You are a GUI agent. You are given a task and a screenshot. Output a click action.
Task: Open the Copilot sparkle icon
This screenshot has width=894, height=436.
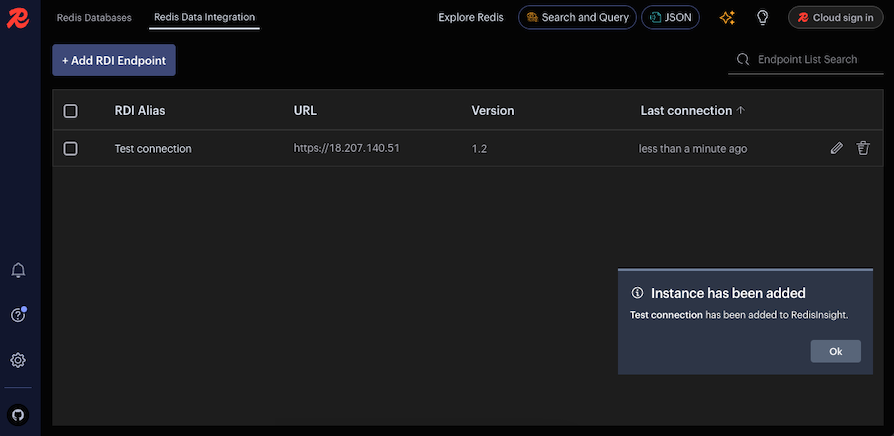tap(727, 18)
